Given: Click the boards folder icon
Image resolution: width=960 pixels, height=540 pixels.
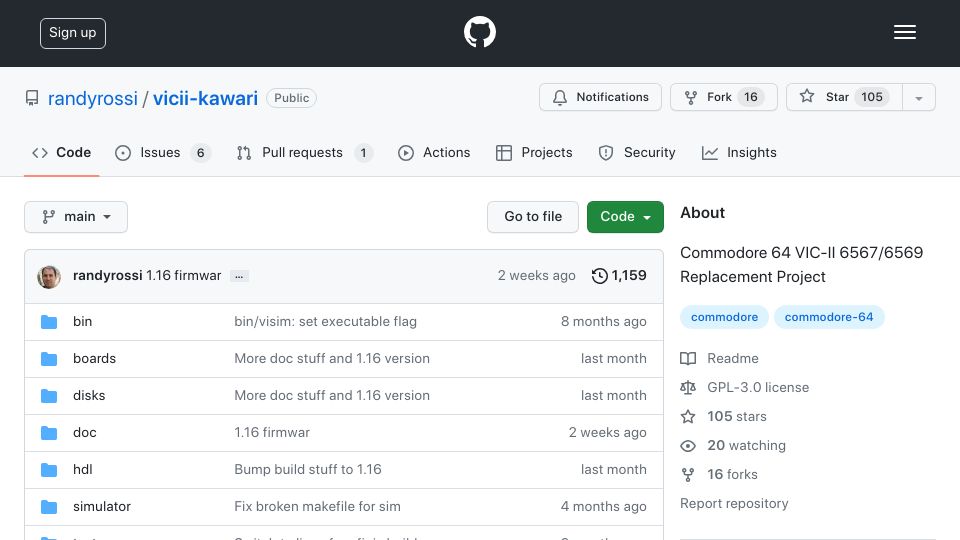Looking at the screenshot, I should [49, 359].
